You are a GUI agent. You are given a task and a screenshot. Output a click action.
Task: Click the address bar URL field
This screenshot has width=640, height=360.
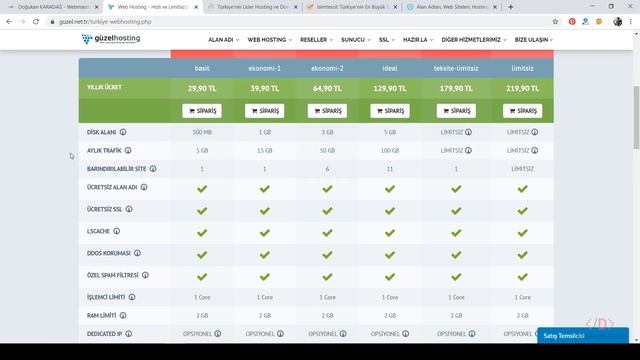[x=302, y=22]
